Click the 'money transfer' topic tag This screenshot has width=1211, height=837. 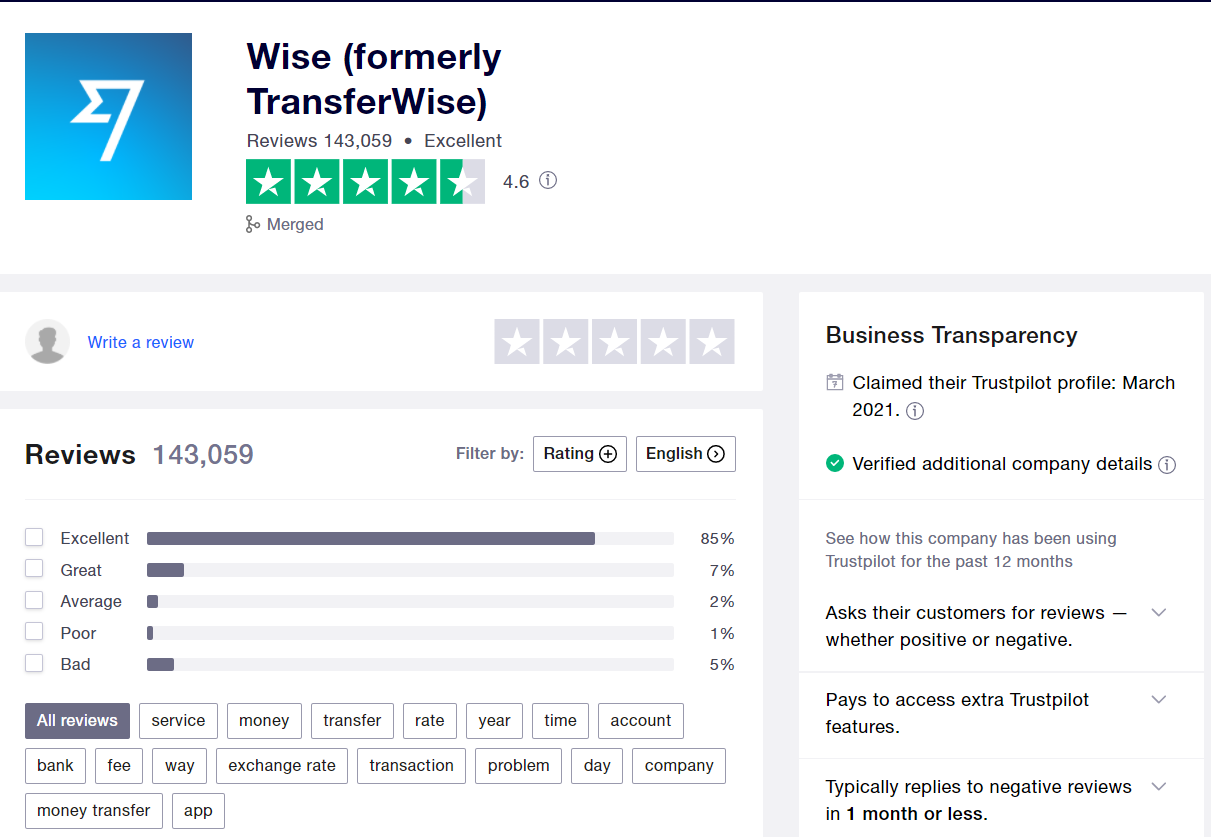tap(94, 811)
